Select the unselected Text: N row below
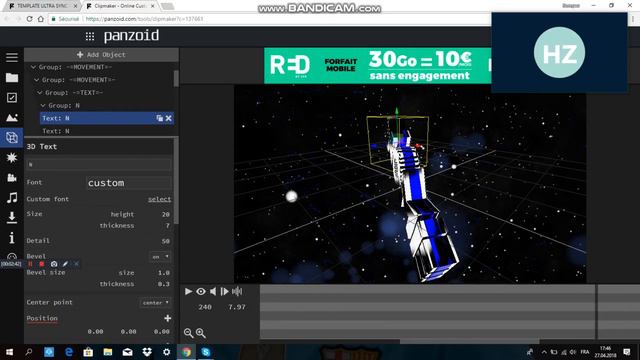 [x=107, y=131]
